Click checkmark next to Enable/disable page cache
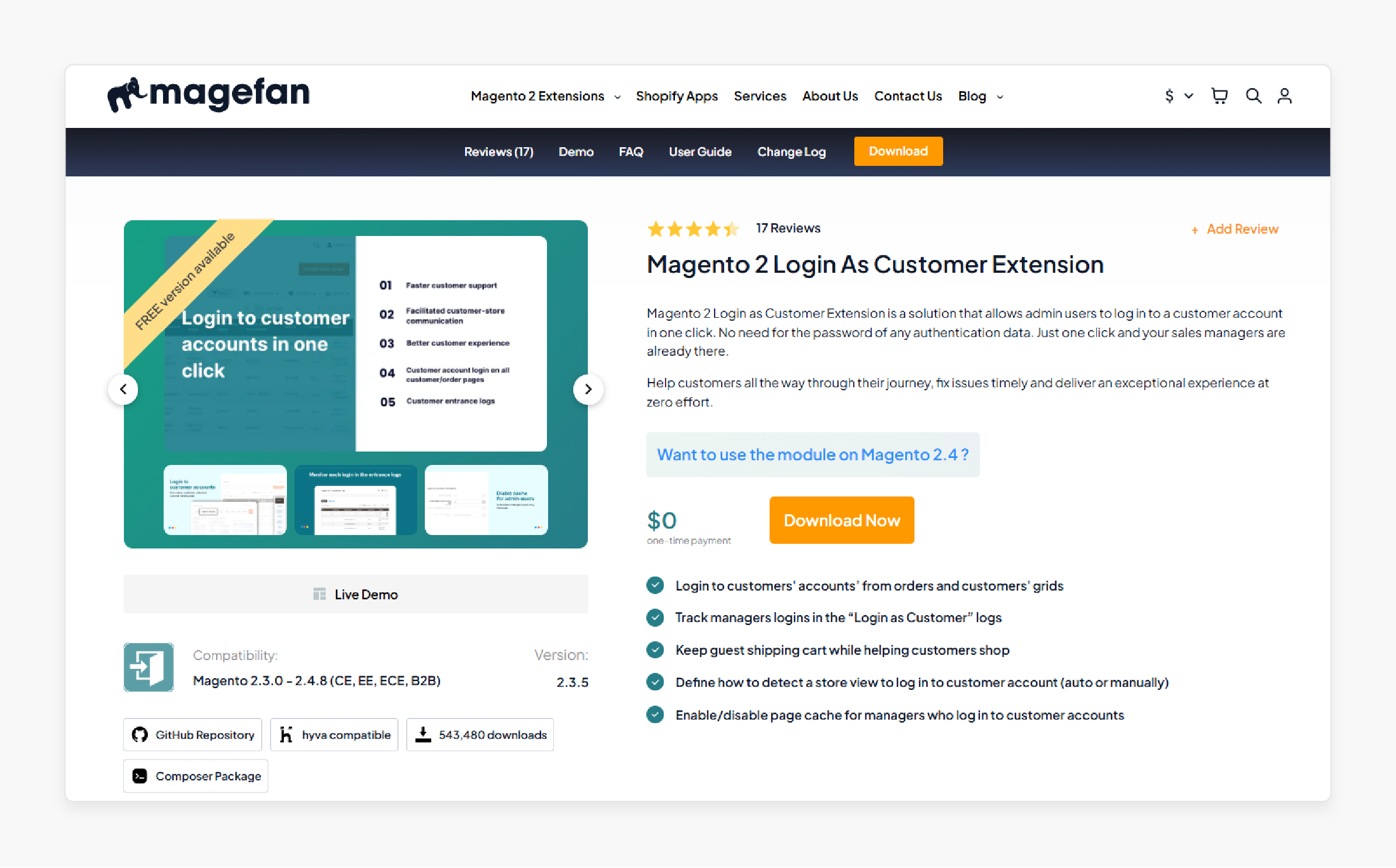This screenshot has height=868, width=1396. click(x=655, y=714)
